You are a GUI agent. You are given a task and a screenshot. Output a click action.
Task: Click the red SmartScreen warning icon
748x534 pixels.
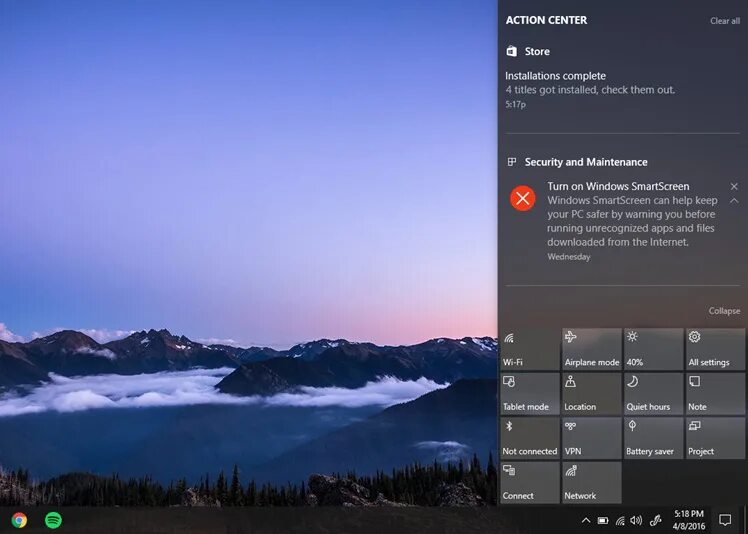[x=522, y=198]
